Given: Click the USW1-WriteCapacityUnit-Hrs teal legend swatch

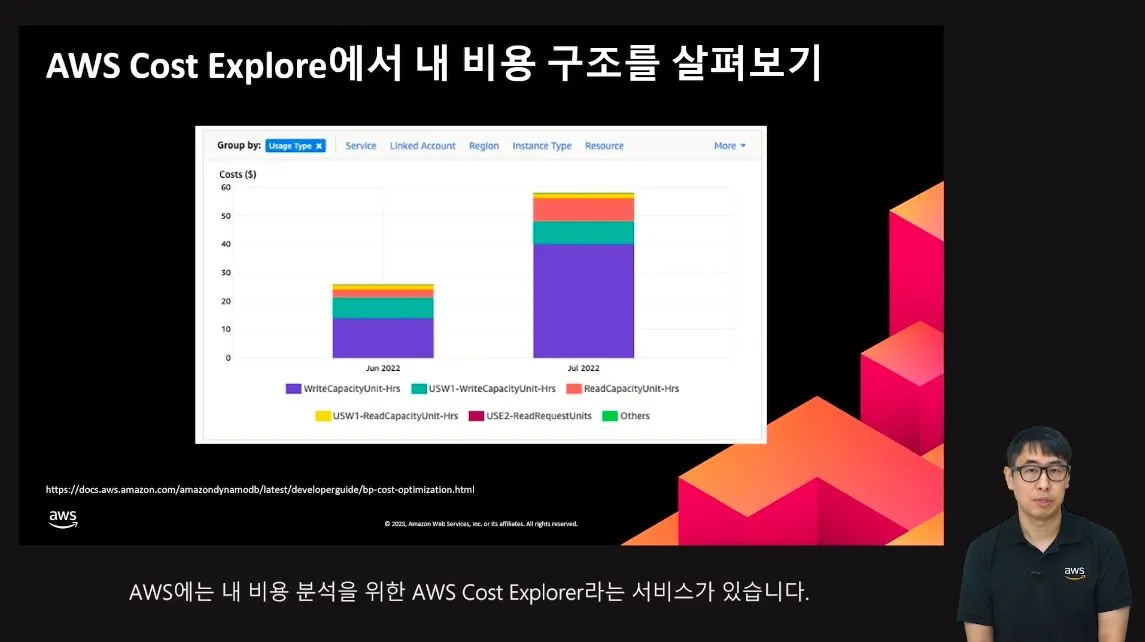Looking at the screenshot, I should (419, 389).
